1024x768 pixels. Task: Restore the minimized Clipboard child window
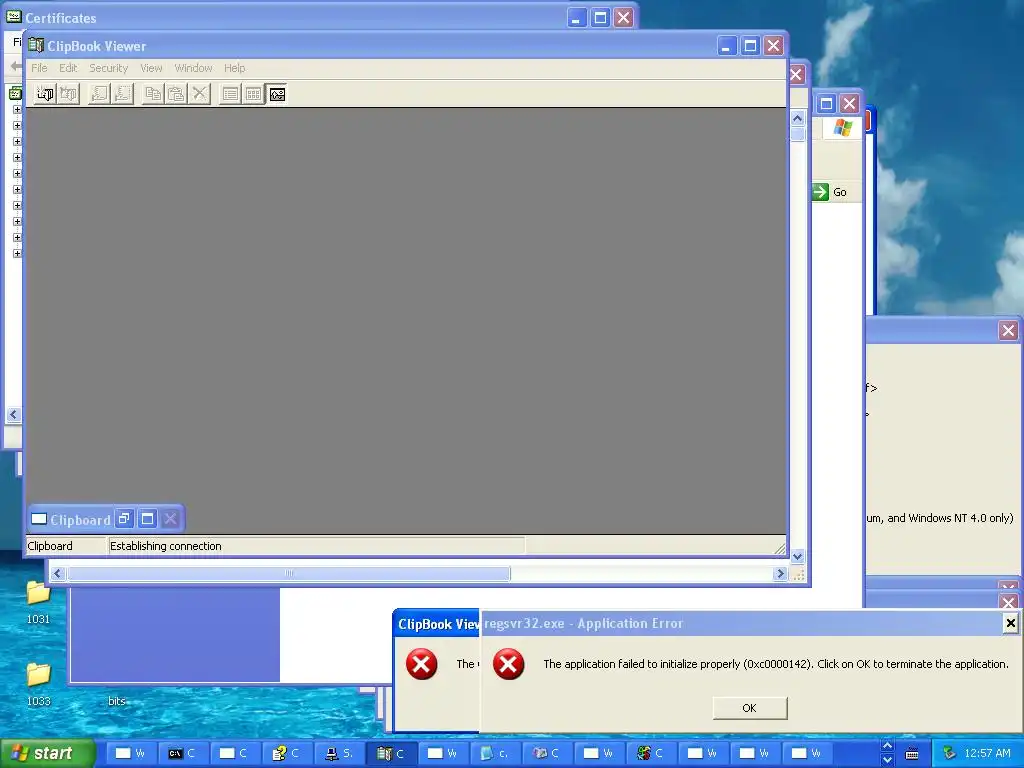coord(124,519)
